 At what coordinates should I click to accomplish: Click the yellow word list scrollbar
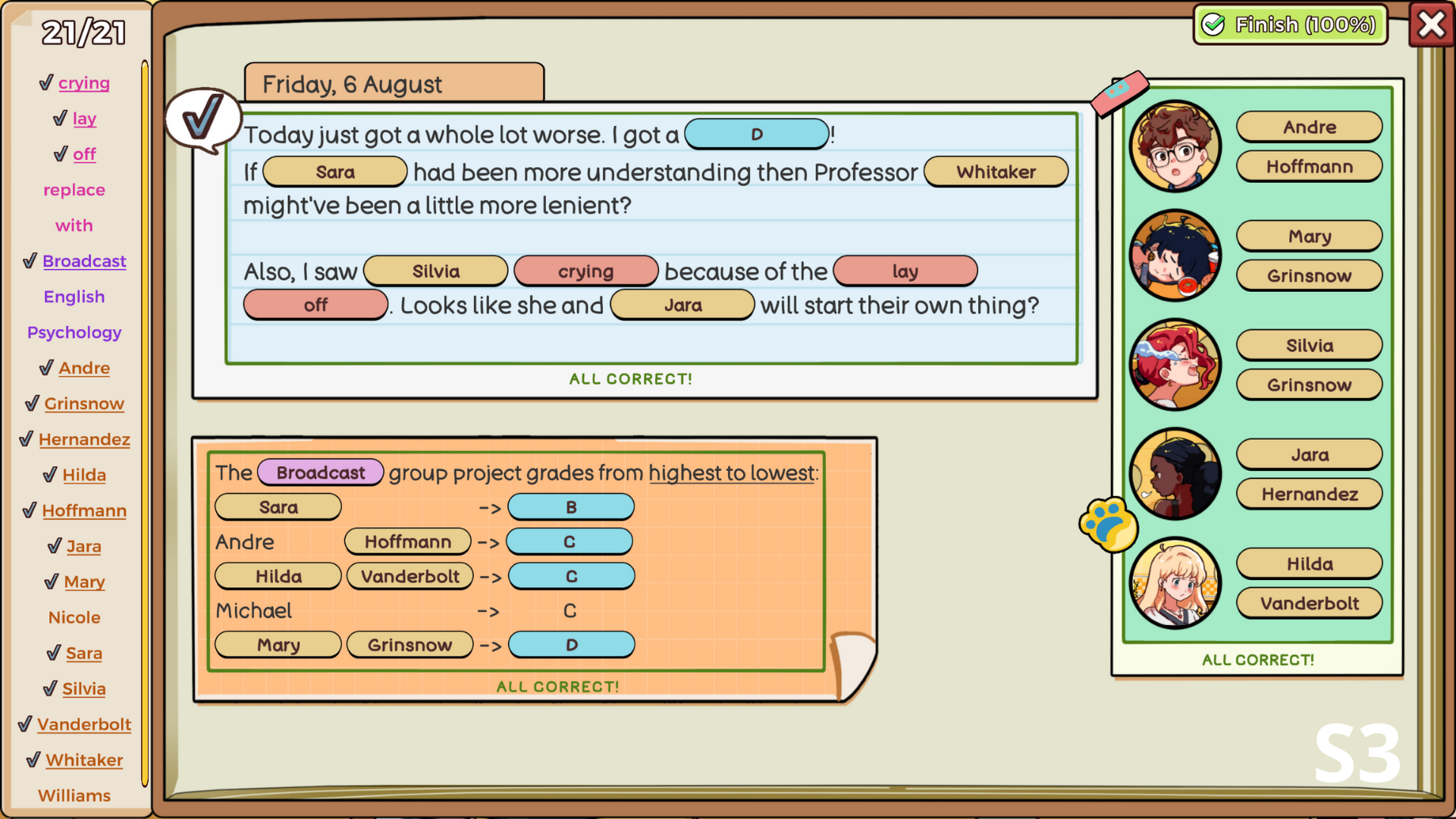144,425
